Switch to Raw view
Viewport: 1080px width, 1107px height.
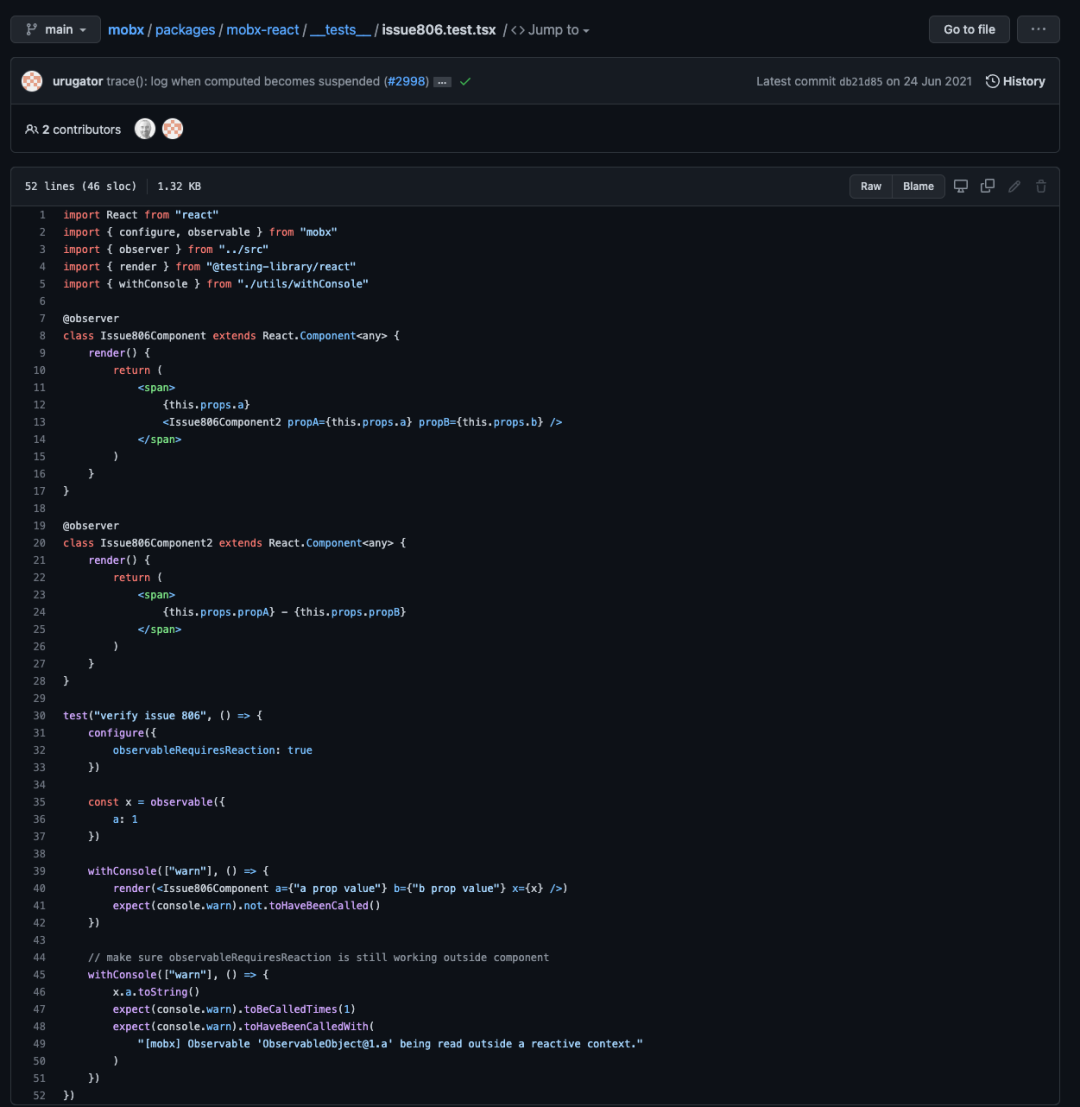(x=871, y=186)
